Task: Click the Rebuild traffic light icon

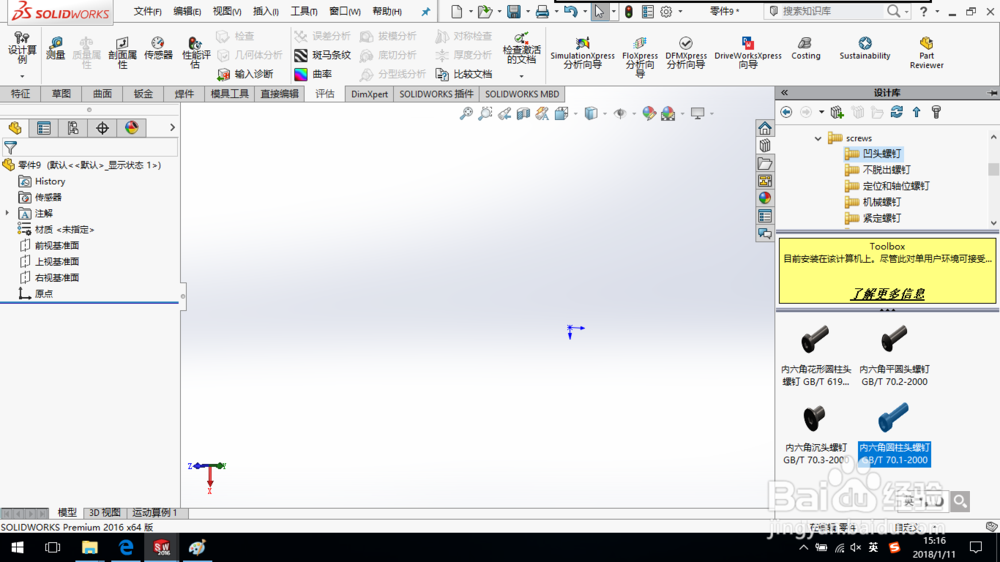Action: click(x=629, y=11)
